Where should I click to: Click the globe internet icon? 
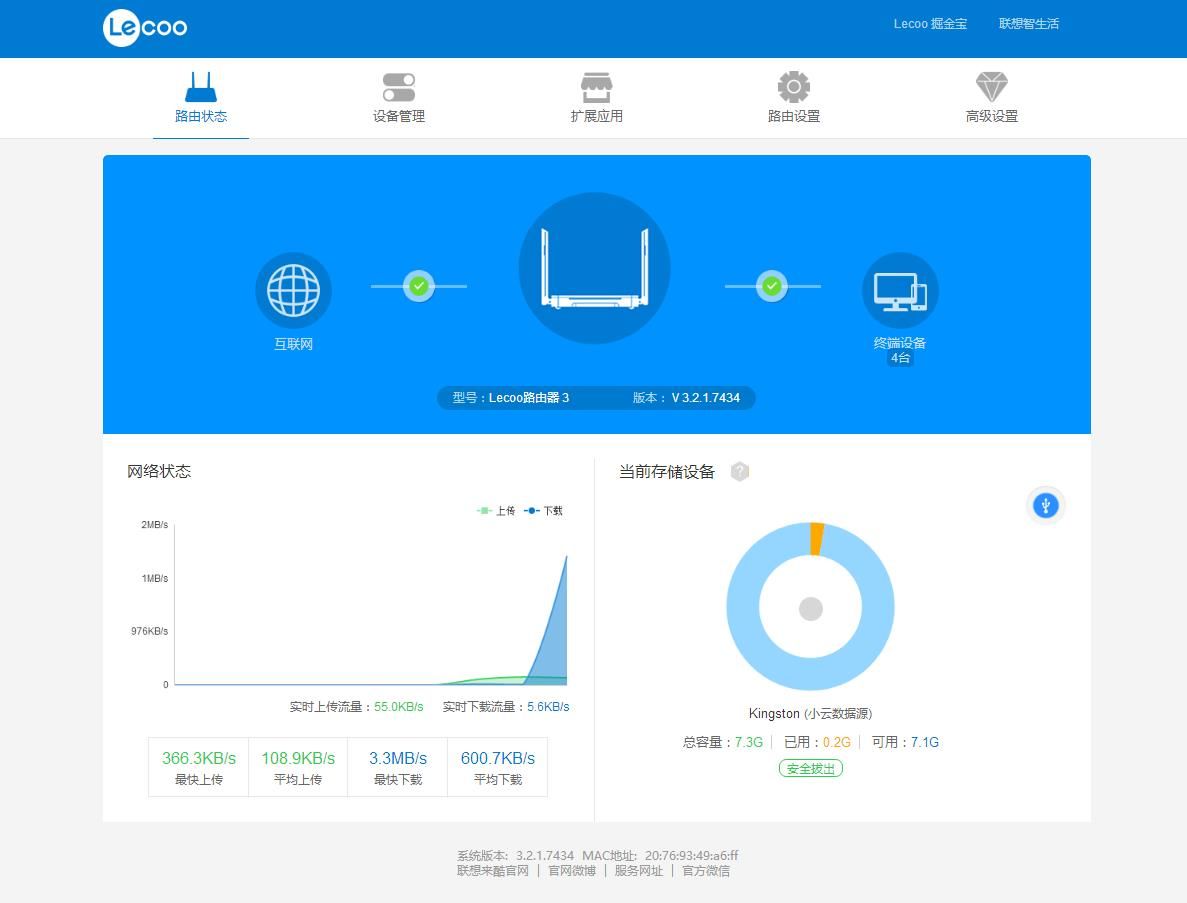tap(294, 290)
